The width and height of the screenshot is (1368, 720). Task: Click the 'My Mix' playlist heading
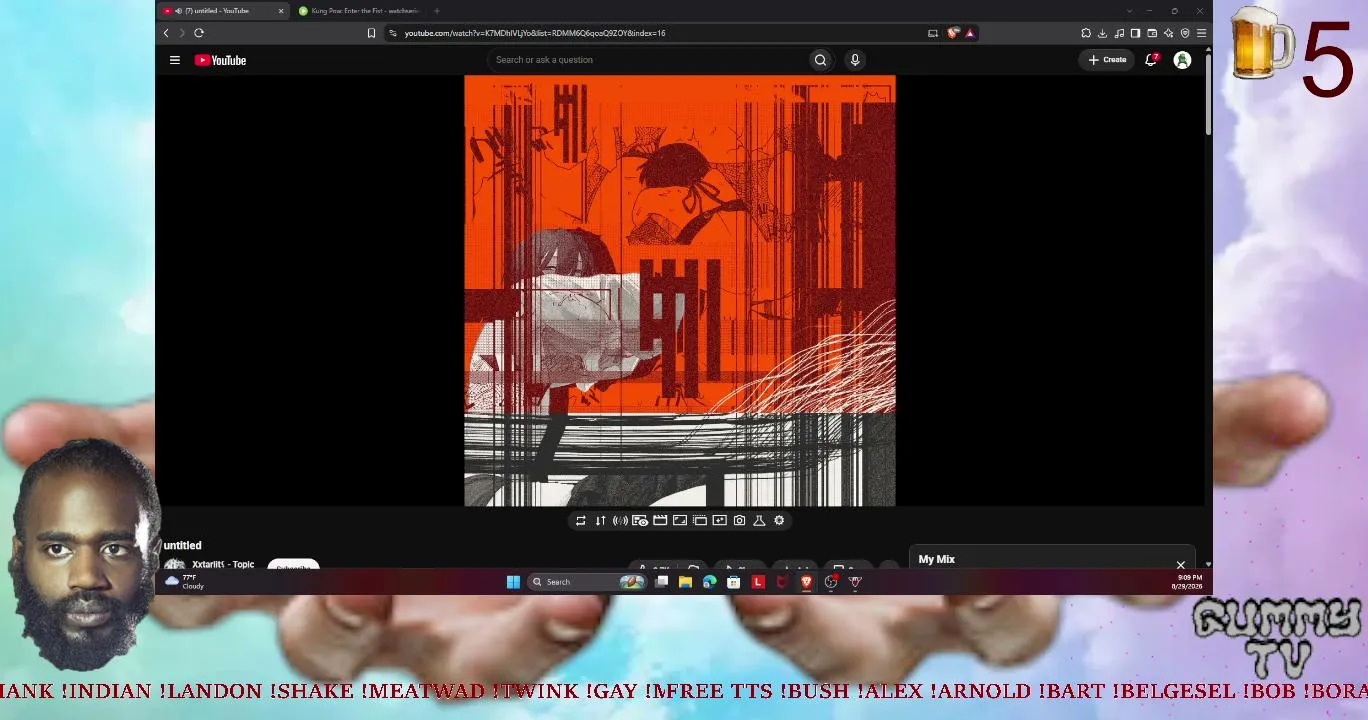tap(937, 559)
